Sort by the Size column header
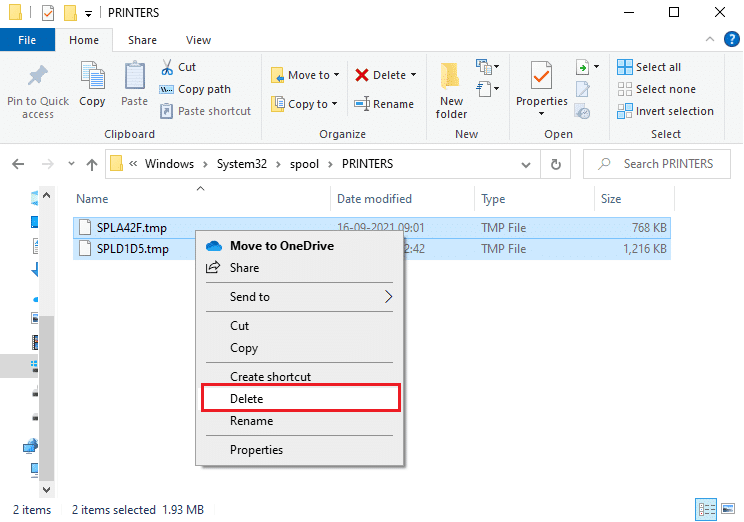 pyautogui.click(x=634, y=199)
